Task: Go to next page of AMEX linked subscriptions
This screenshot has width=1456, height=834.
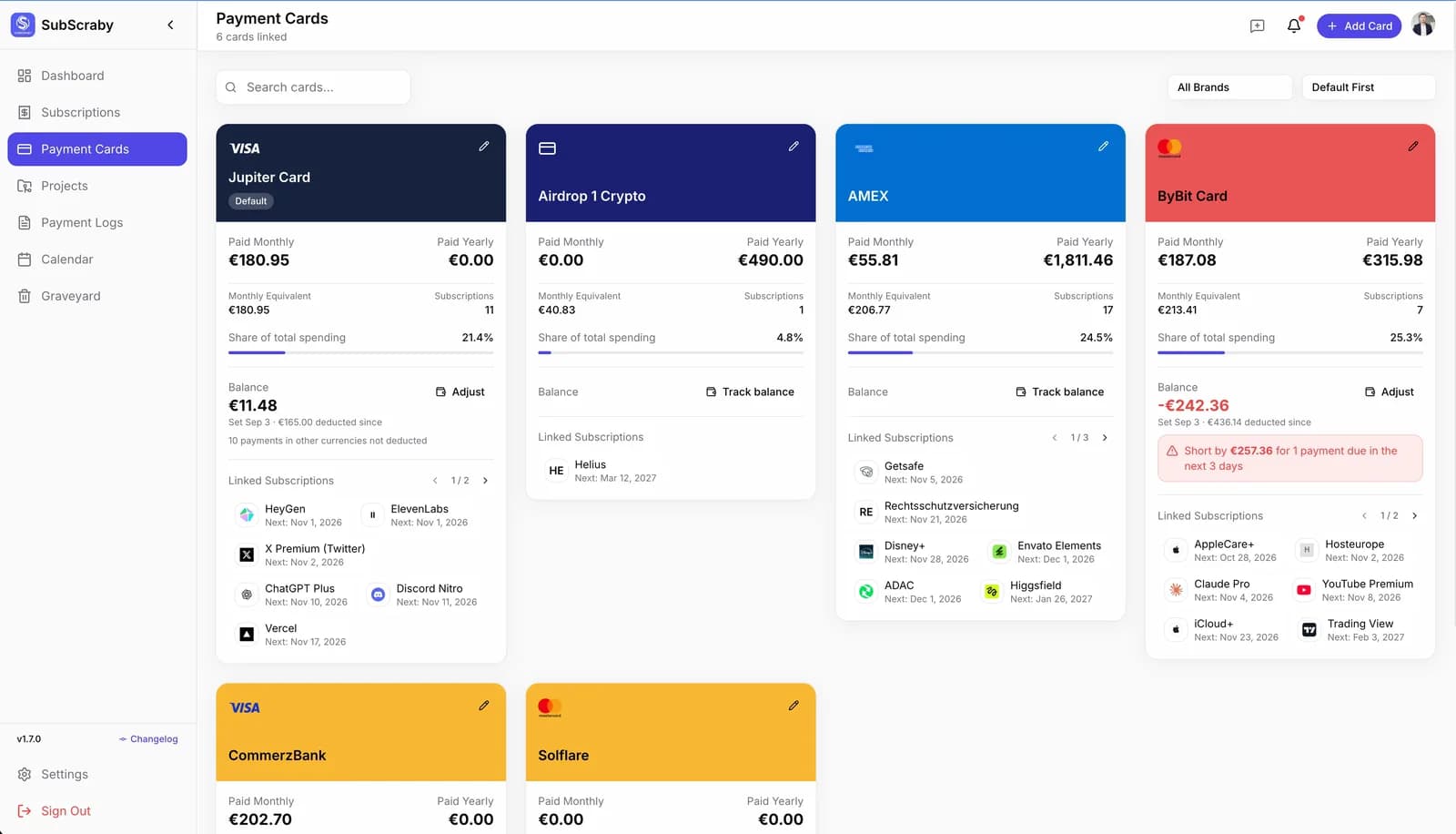Action: (1105, 438)
